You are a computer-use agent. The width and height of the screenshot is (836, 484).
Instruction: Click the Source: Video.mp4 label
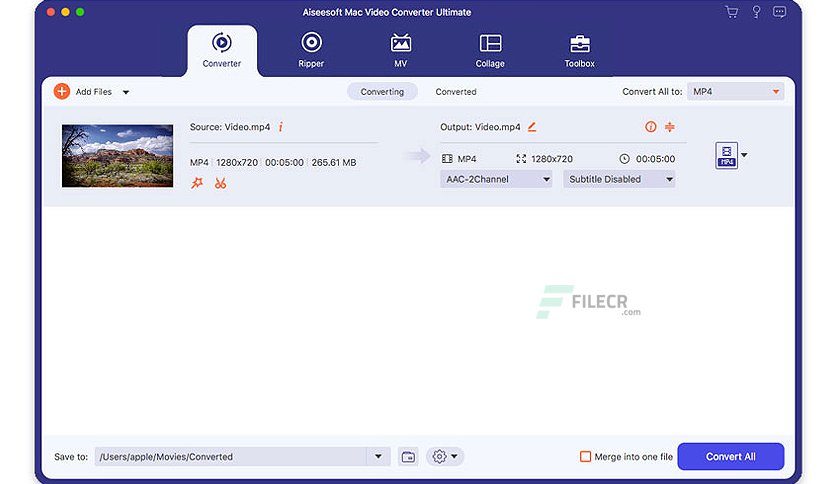(x=230, y=127)
